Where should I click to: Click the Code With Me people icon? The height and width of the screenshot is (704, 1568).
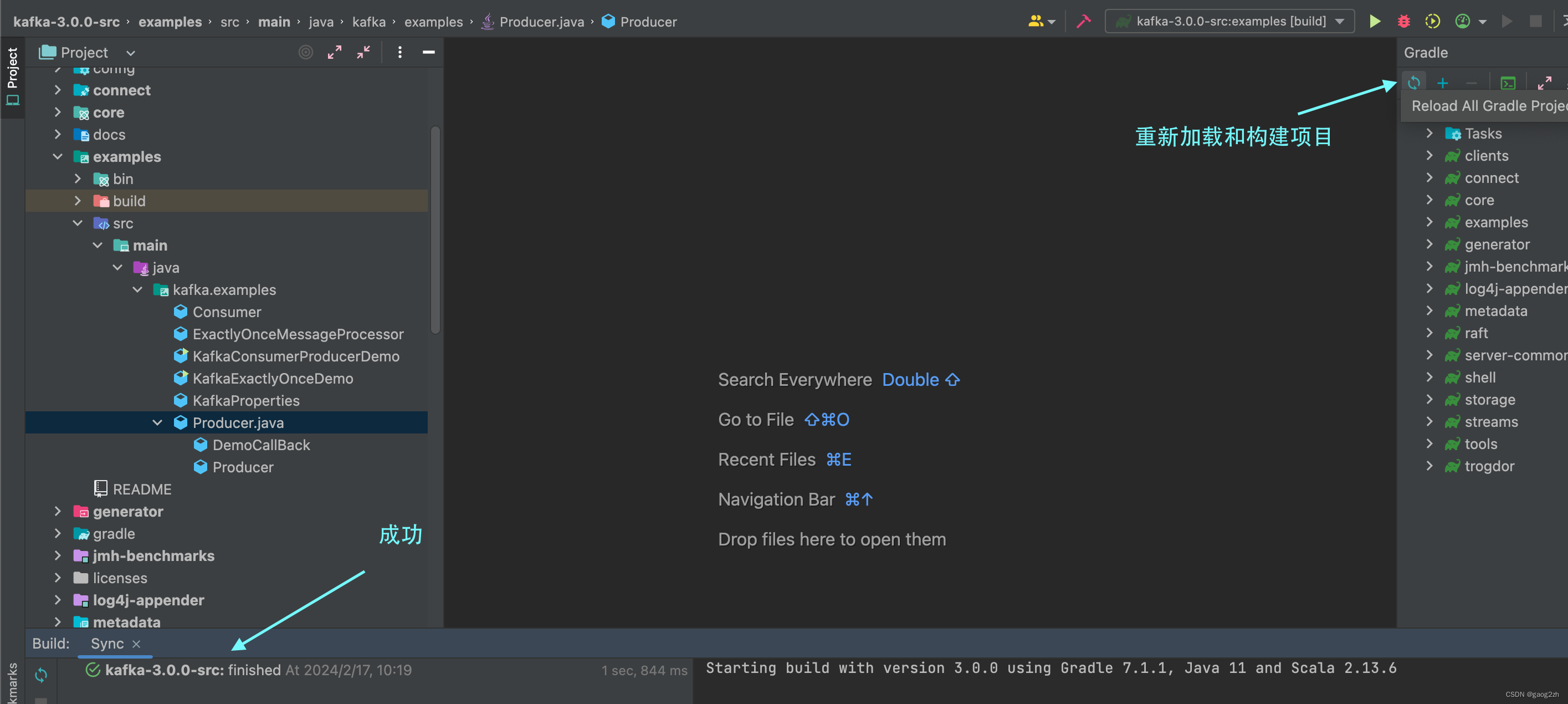(x=1036, y=21)
